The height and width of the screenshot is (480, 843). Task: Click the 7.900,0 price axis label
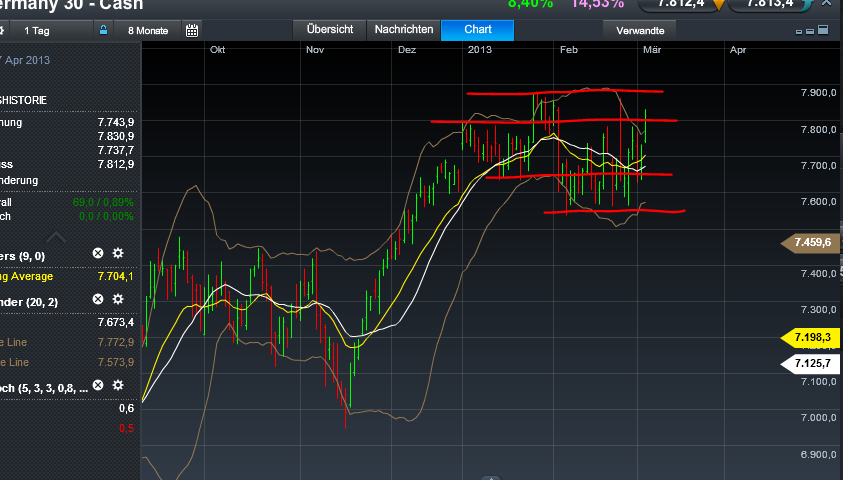pyautogui.click(x=818, y=93)
